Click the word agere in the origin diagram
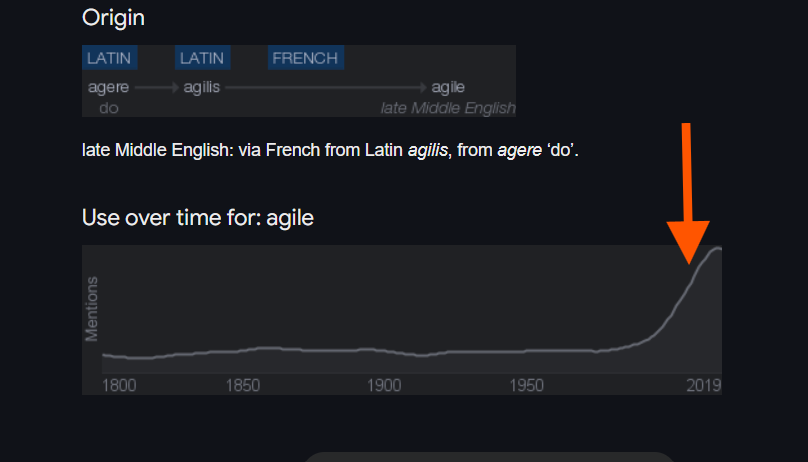This screenshot has height=462, width=808. 108,88
